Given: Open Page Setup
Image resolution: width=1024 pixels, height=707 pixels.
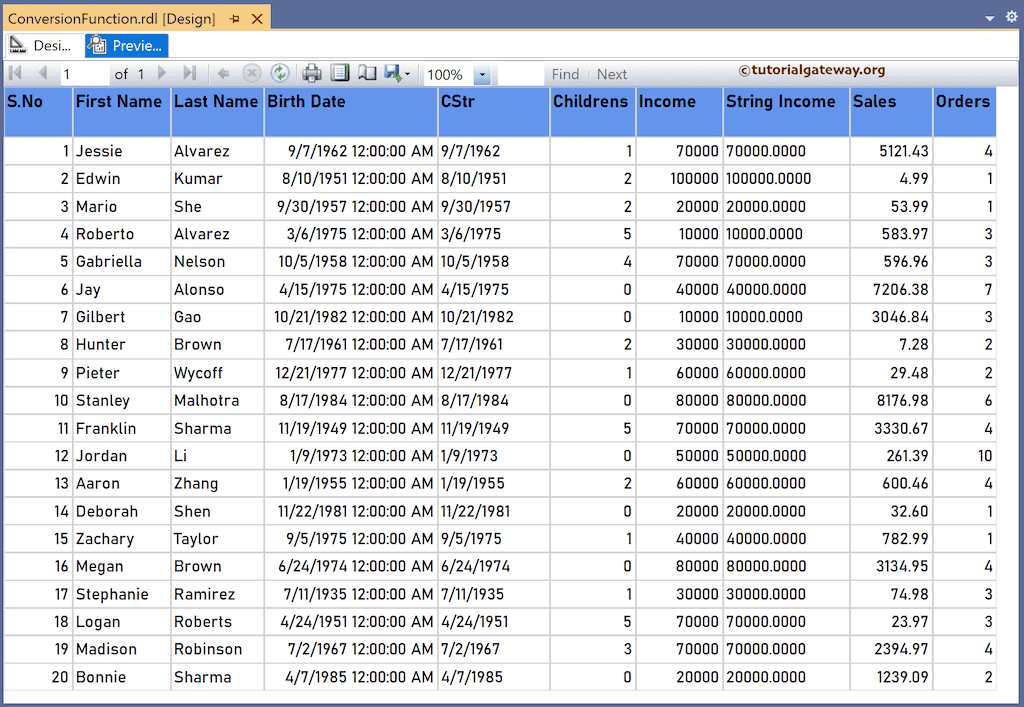Looking at the screenshot, I should pos(365,73).
